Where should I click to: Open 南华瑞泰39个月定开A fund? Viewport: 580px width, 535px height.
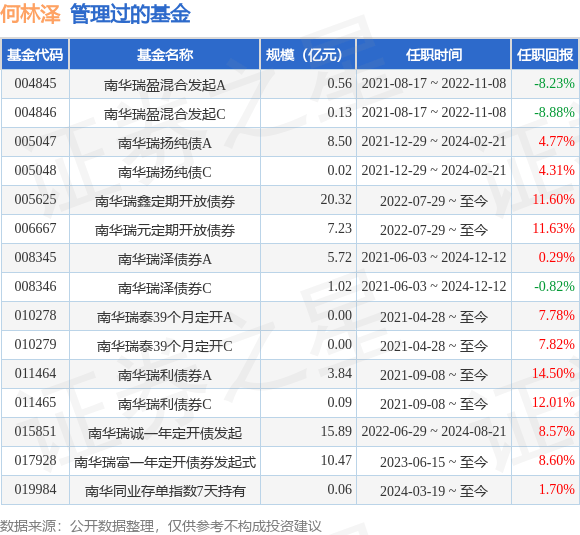tap(165, 317)
